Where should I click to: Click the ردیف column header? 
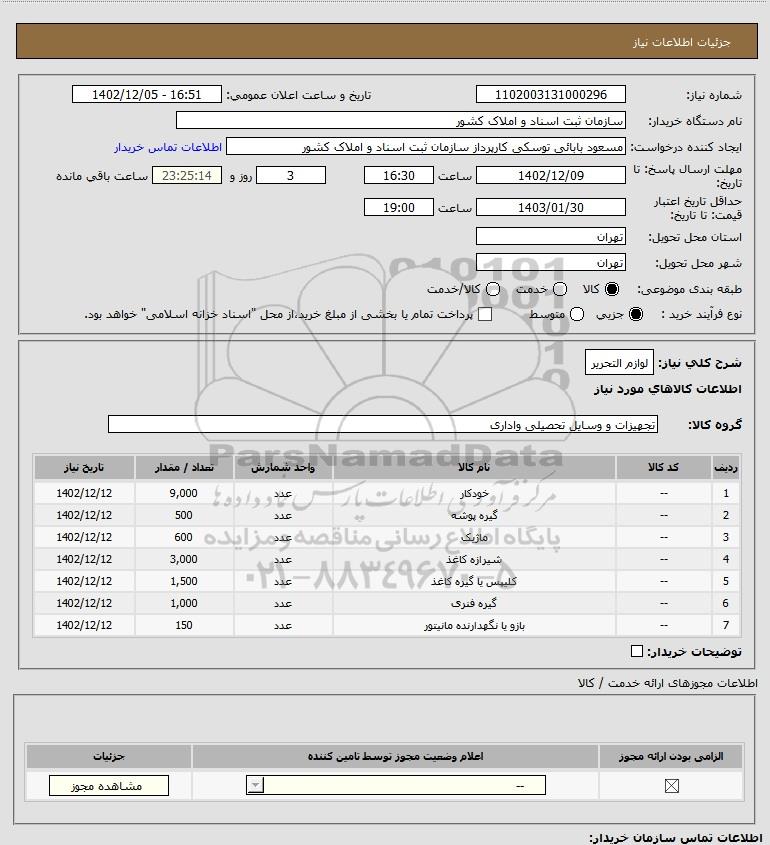tap(726, 467)
